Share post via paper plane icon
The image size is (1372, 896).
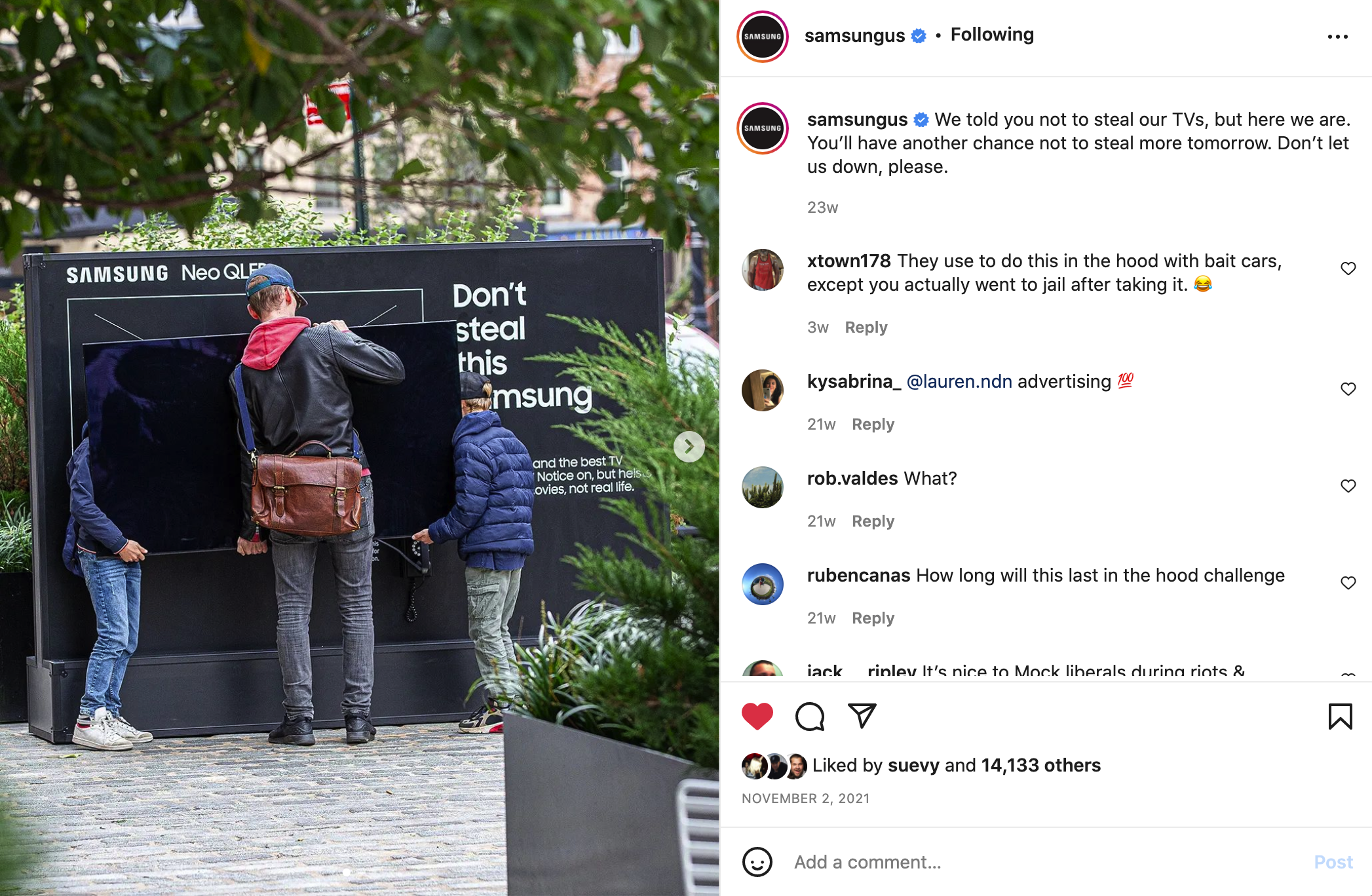click(x=862, y=715)
